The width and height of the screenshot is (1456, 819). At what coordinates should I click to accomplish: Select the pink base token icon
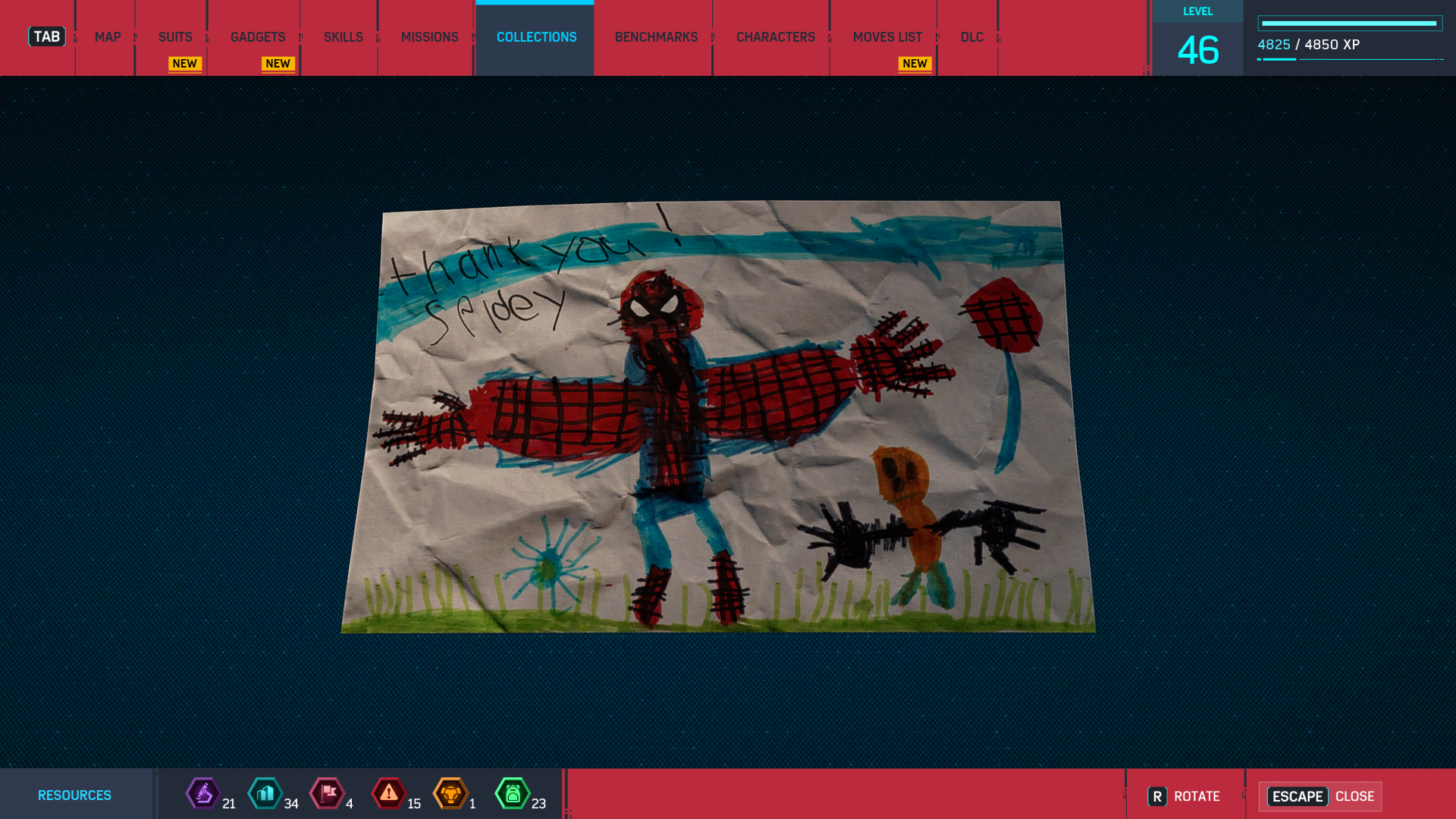pos(328,794)
